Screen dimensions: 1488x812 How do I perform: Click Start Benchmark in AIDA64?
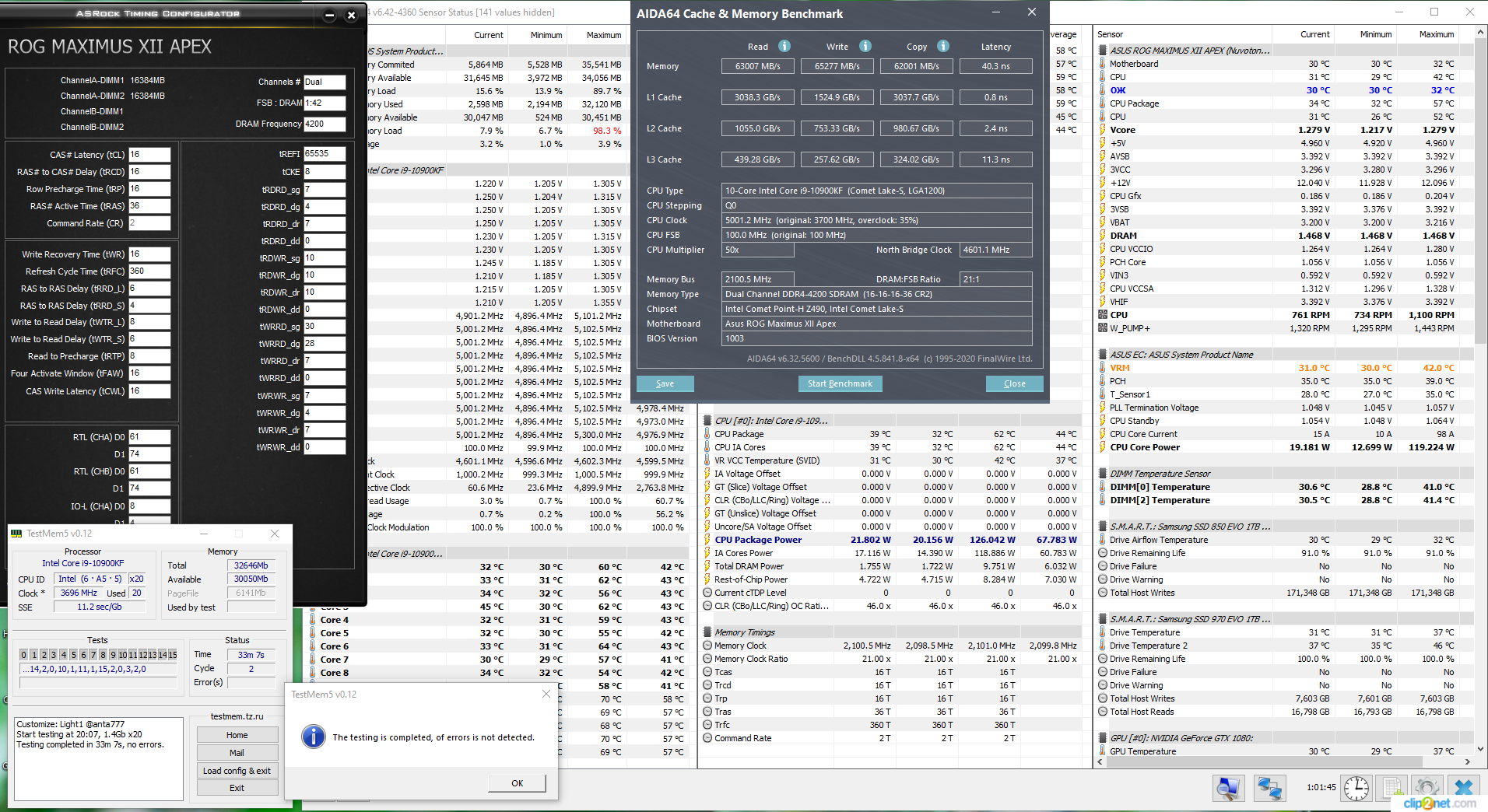coord(840,383)
